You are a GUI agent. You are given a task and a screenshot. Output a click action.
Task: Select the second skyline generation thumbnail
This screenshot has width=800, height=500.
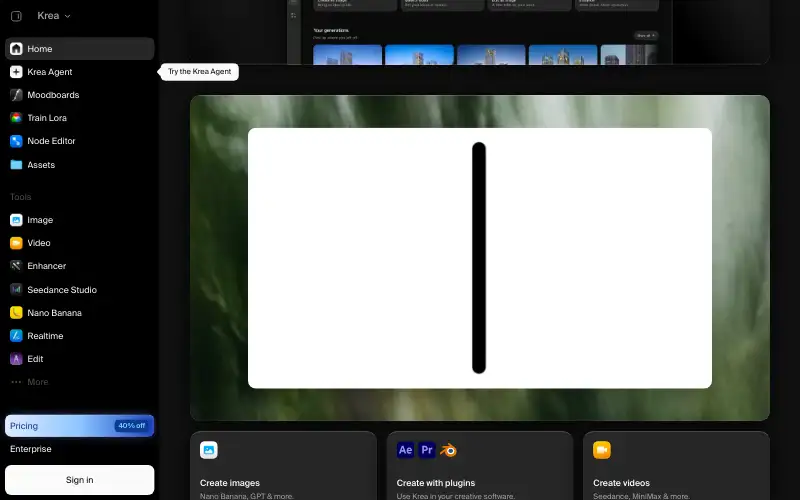(419, 55)
